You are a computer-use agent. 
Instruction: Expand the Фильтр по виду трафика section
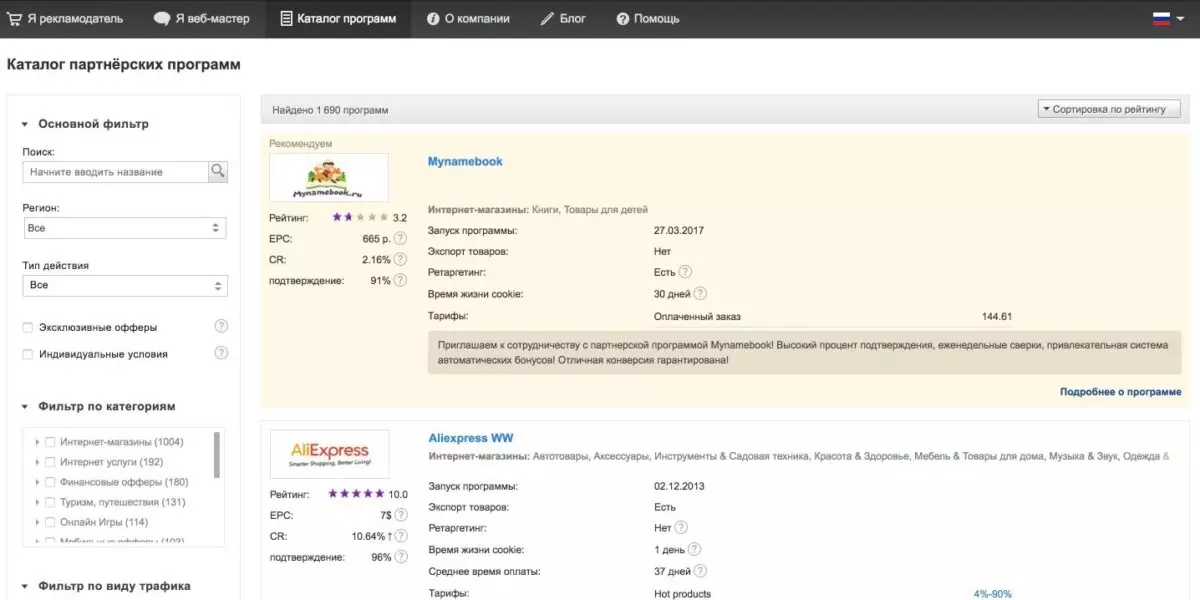[24, 586]
